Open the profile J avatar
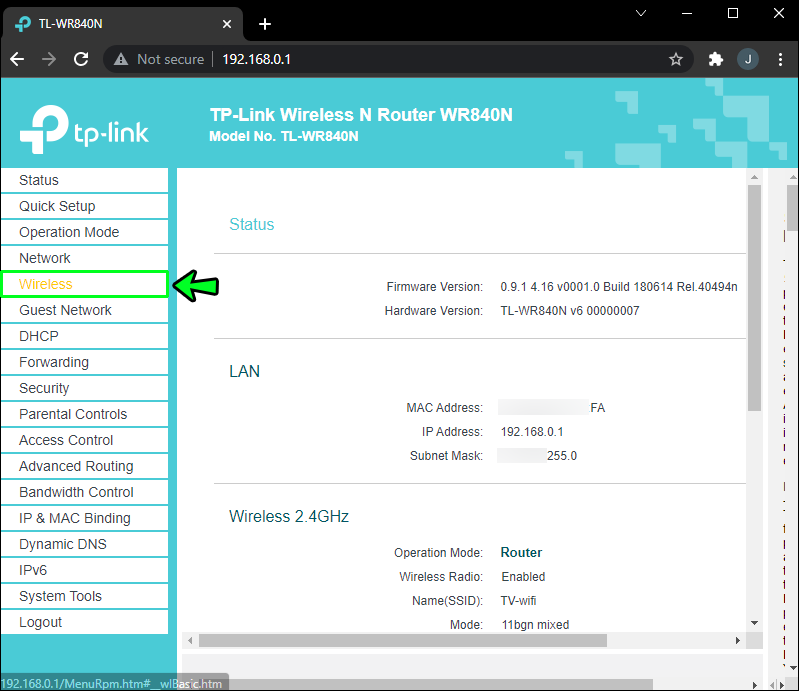Viewport: 799px width, 691px height. (x=748, y=59)
